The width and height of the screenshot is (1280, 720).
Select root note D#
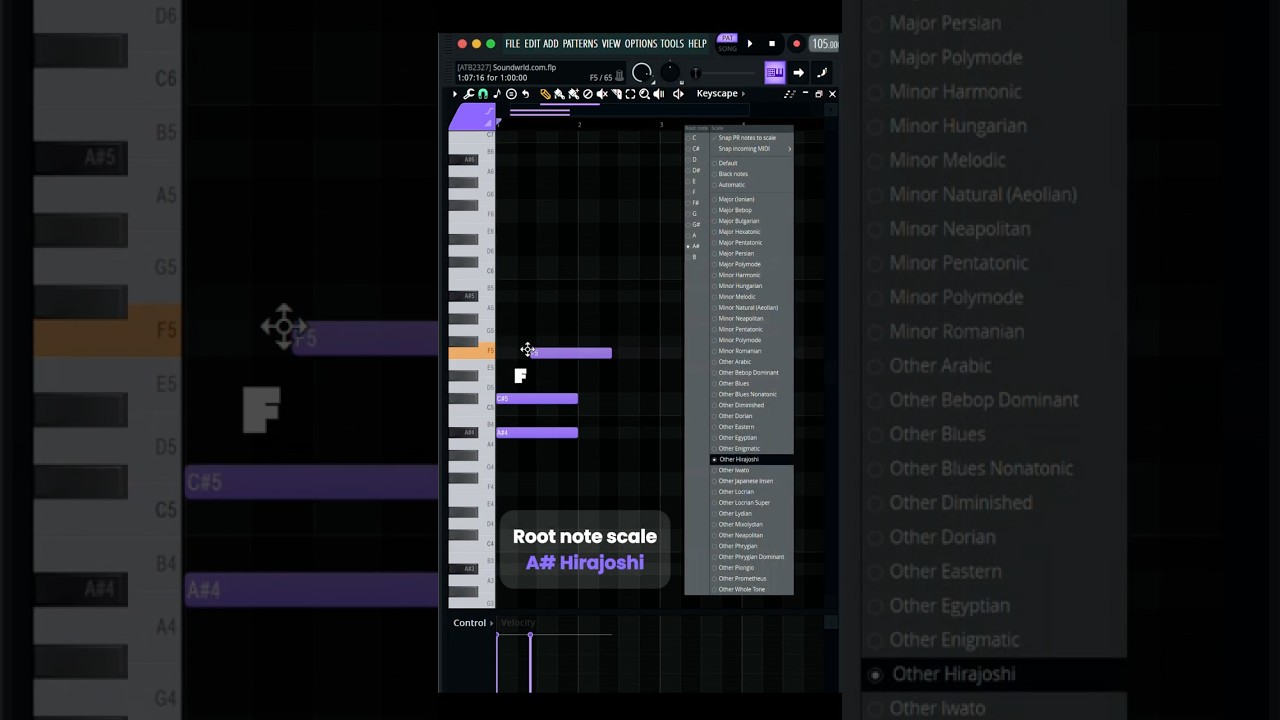[x=695, y=170]
